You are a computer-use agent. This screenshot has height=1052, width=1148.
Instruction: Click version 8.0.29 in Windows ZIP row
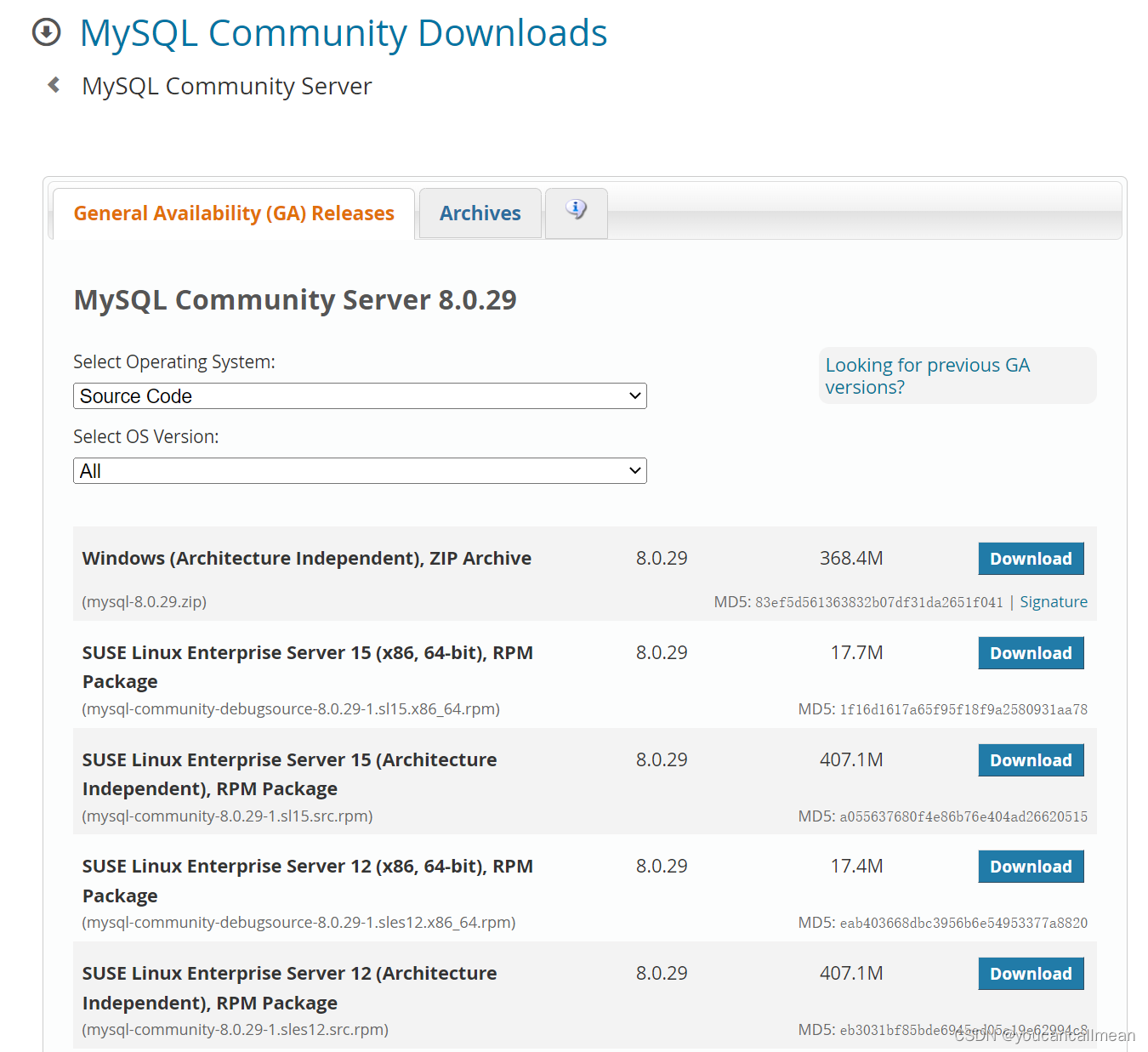pyautogui.click(x=662, y=559)
